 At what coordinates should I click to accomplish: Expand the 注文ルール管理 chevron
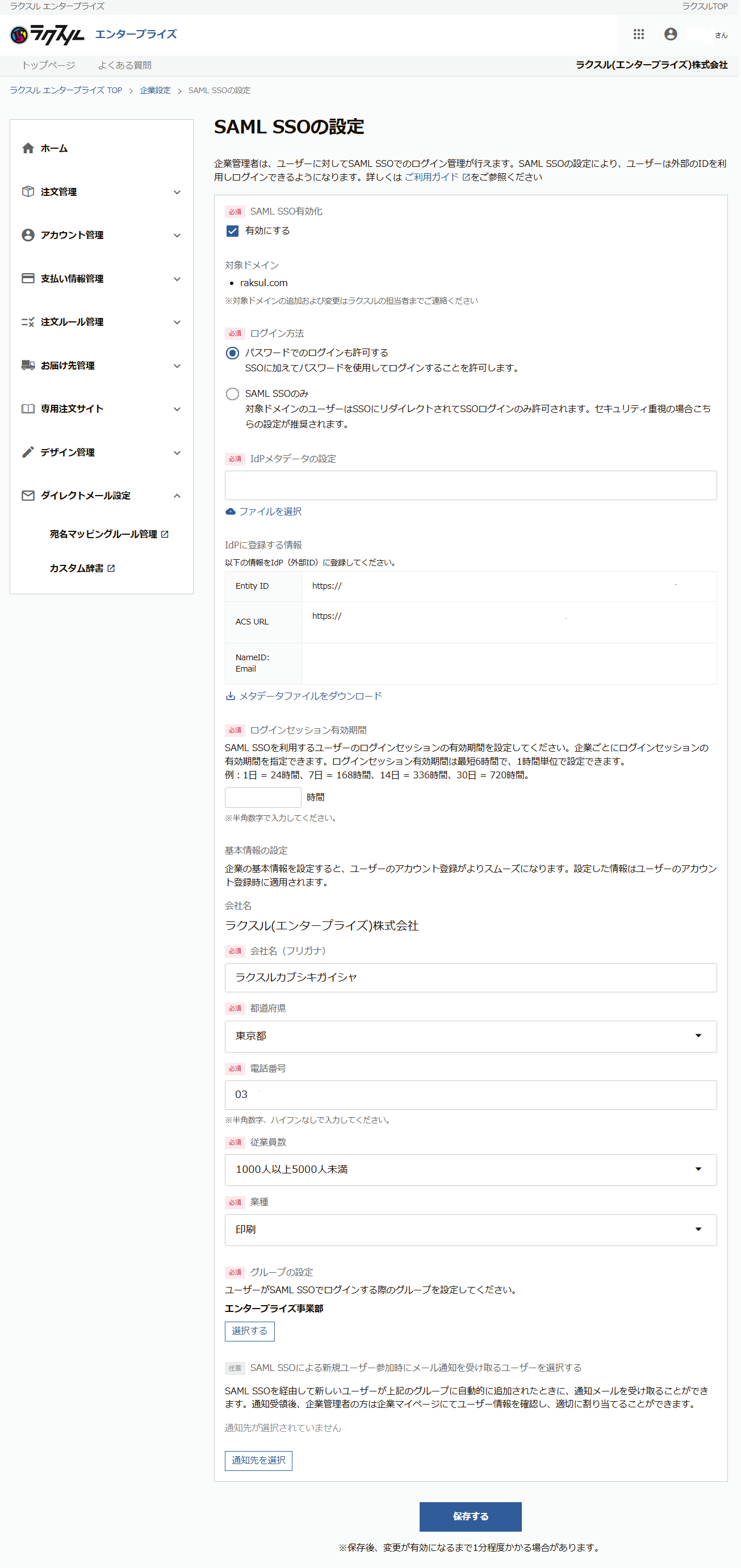[177, 322]
